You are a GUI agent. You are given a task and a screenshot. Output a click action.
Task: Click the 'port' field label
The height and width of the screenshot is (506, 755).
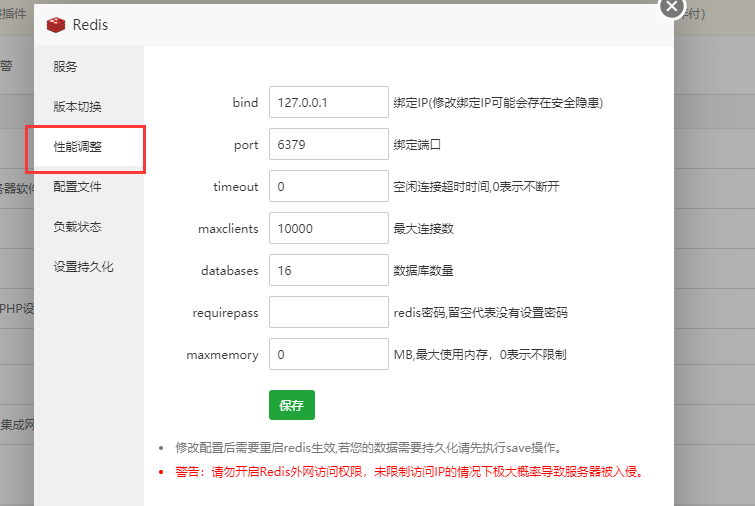(x=246, y=145)
